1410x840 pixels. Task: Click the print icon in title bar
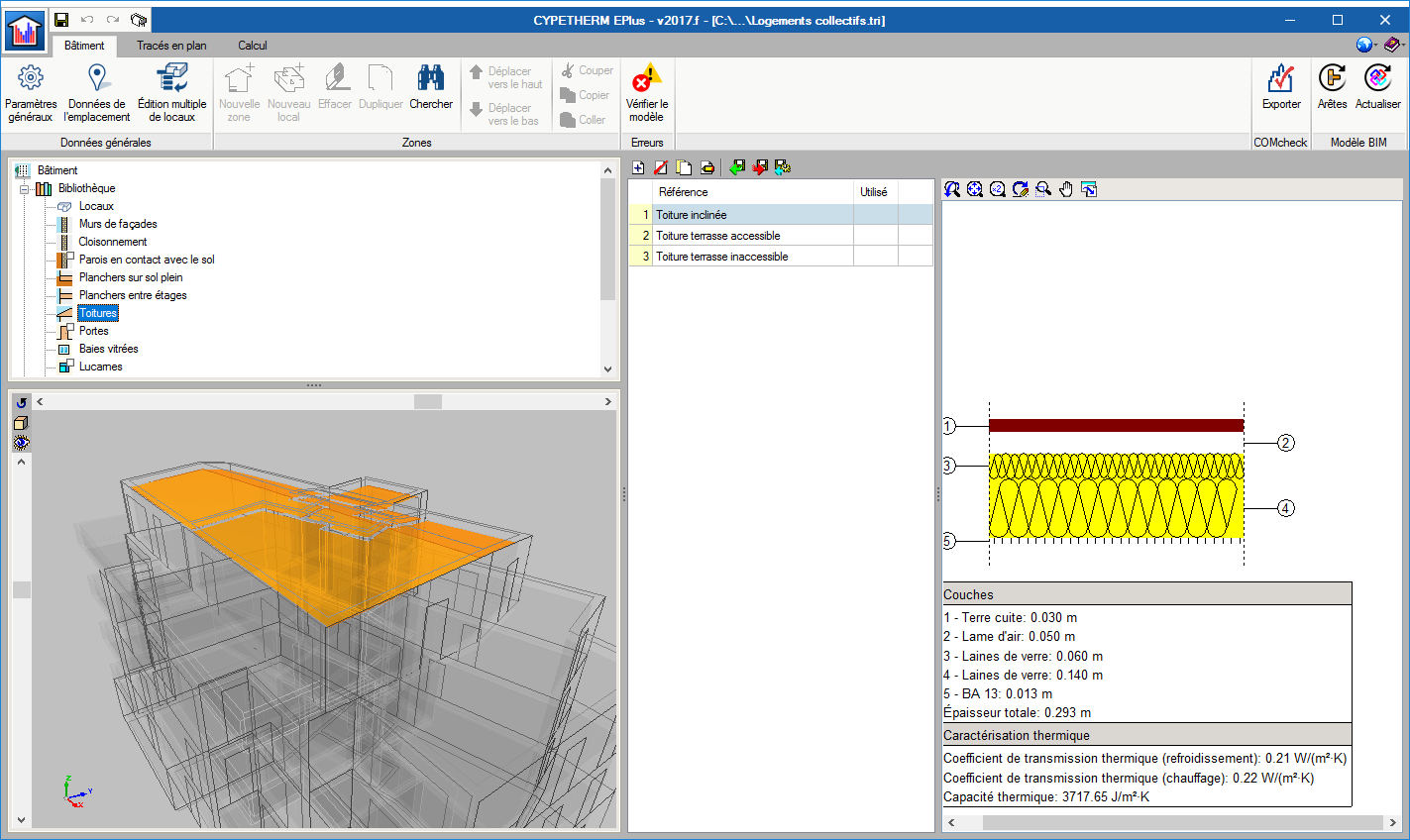coord(139,20)
